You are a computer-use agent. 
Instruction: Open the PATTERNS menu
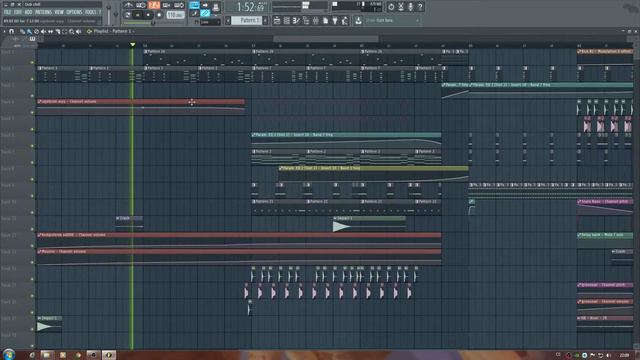[43, 12]
